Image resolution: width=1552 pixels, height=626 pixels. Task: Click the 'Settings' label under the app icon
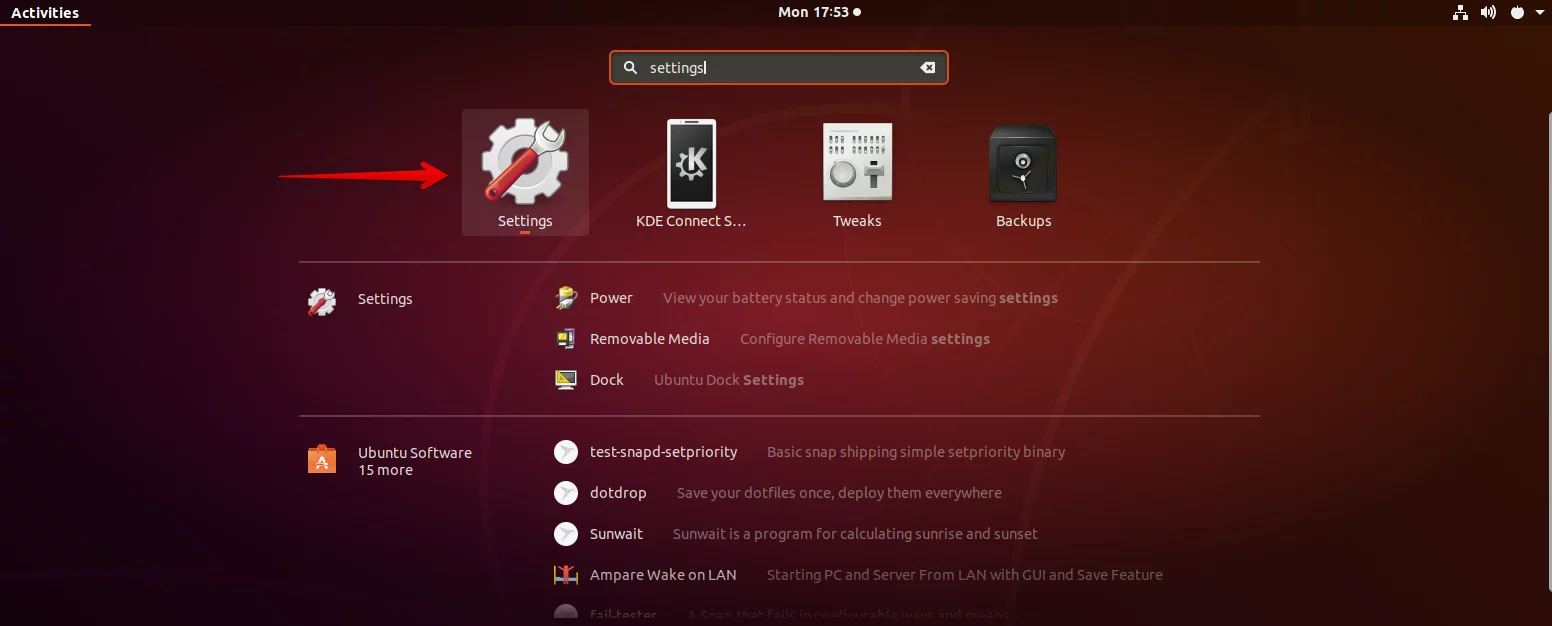pyautogui.click(x=525, y=221)
